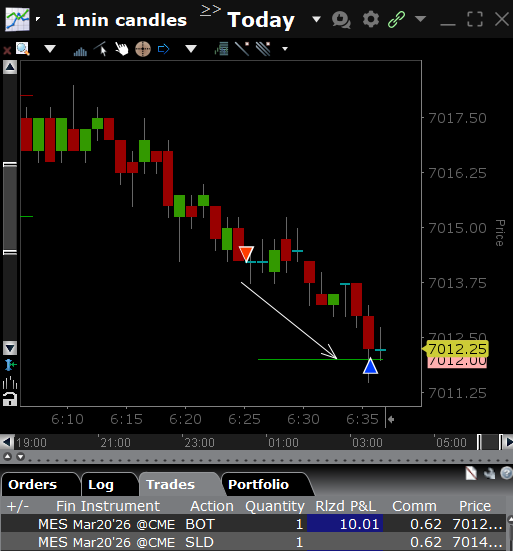Click the upper handle of vertical price slider
The width and height of the screenshot is (513, 551).
[10, 164]
